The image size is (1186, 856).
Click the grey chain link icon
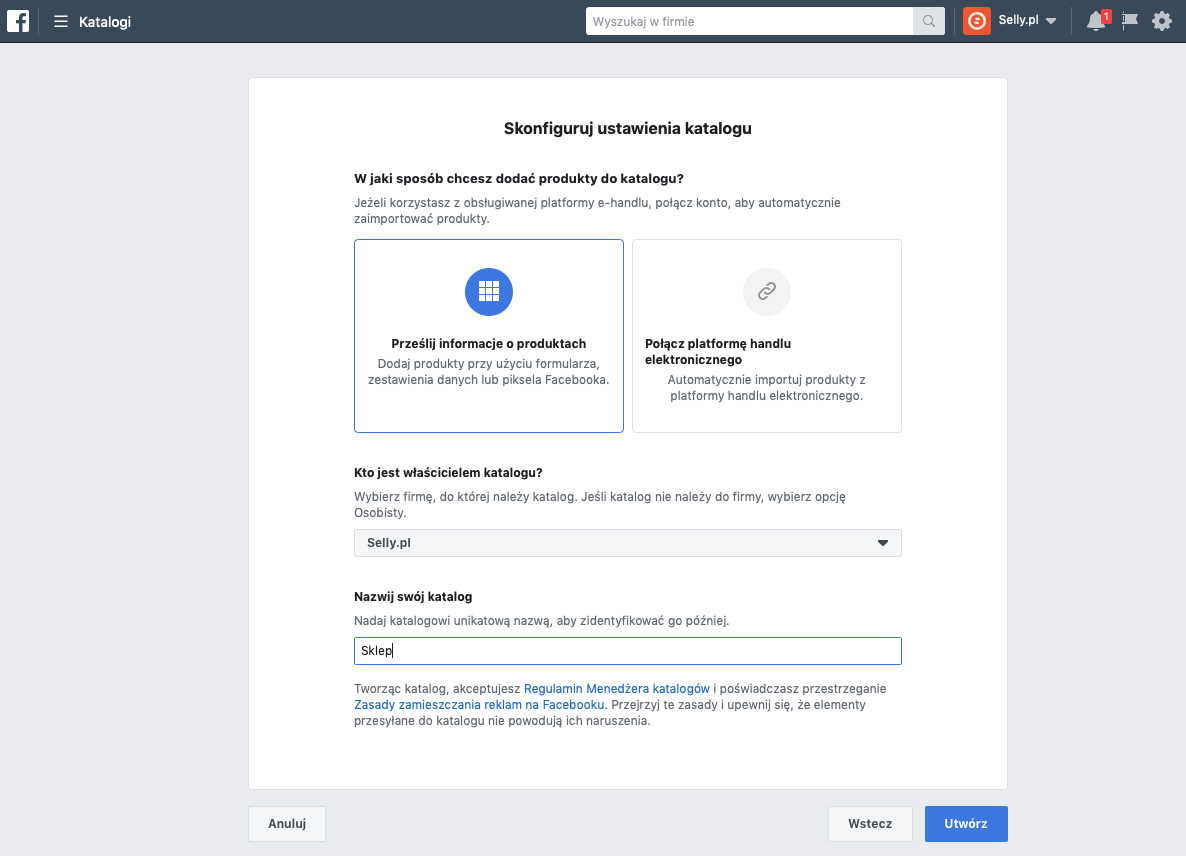point(767,292)
